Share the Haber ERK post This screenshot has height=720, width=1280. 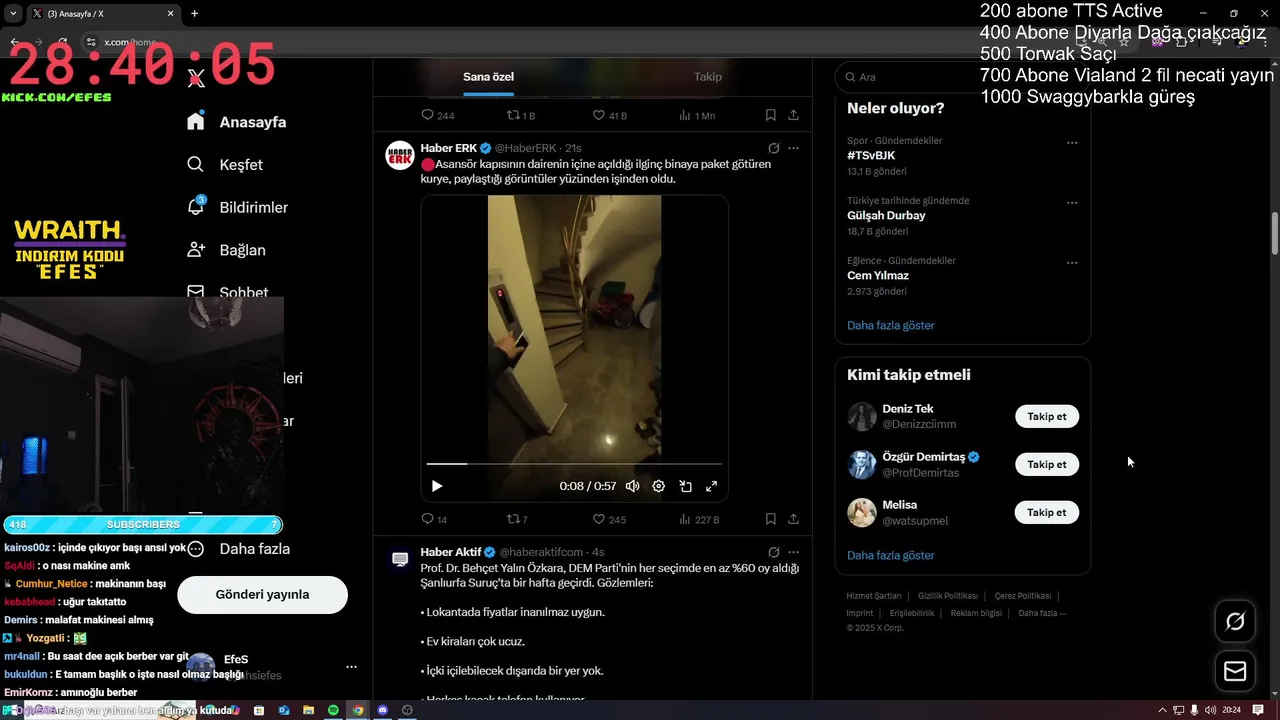click(x=793, y=519)
